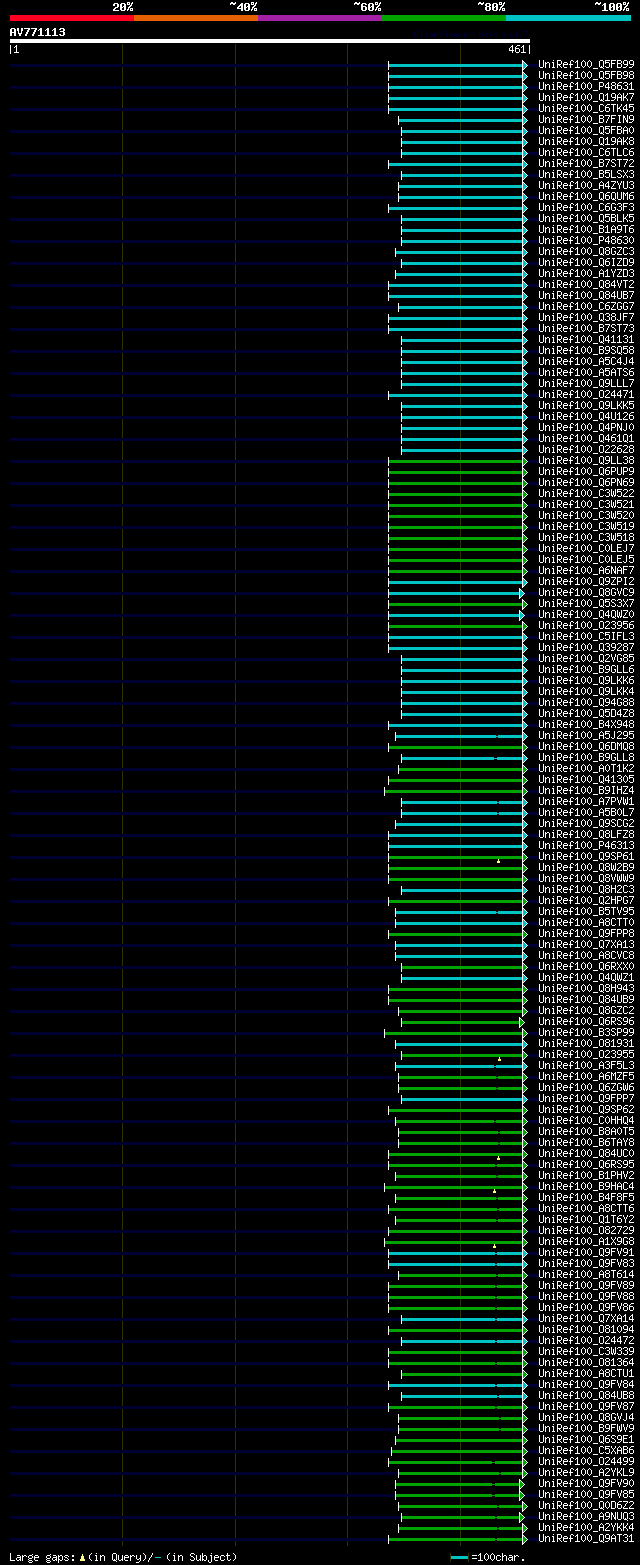Pick the UniRef100_C0LEJ7 label

[x=585, y=549]
